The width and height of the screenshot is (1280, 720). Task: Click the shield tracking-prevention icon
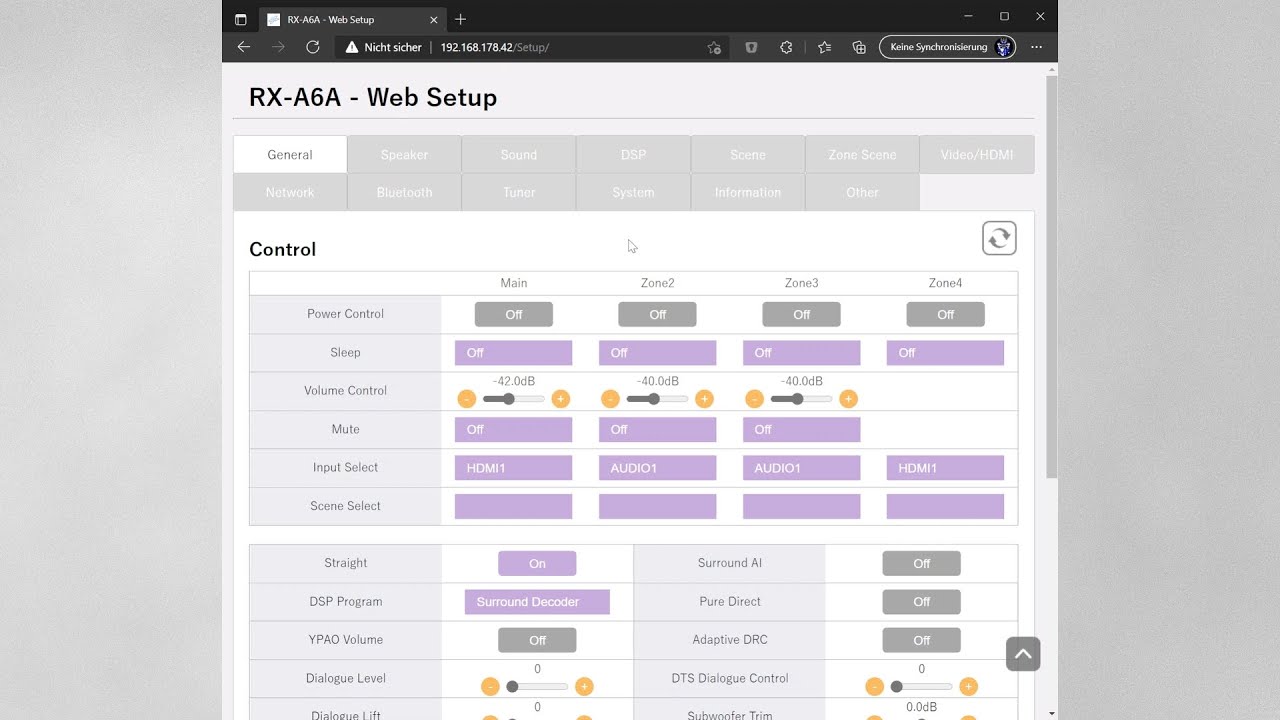pos(751,47)
